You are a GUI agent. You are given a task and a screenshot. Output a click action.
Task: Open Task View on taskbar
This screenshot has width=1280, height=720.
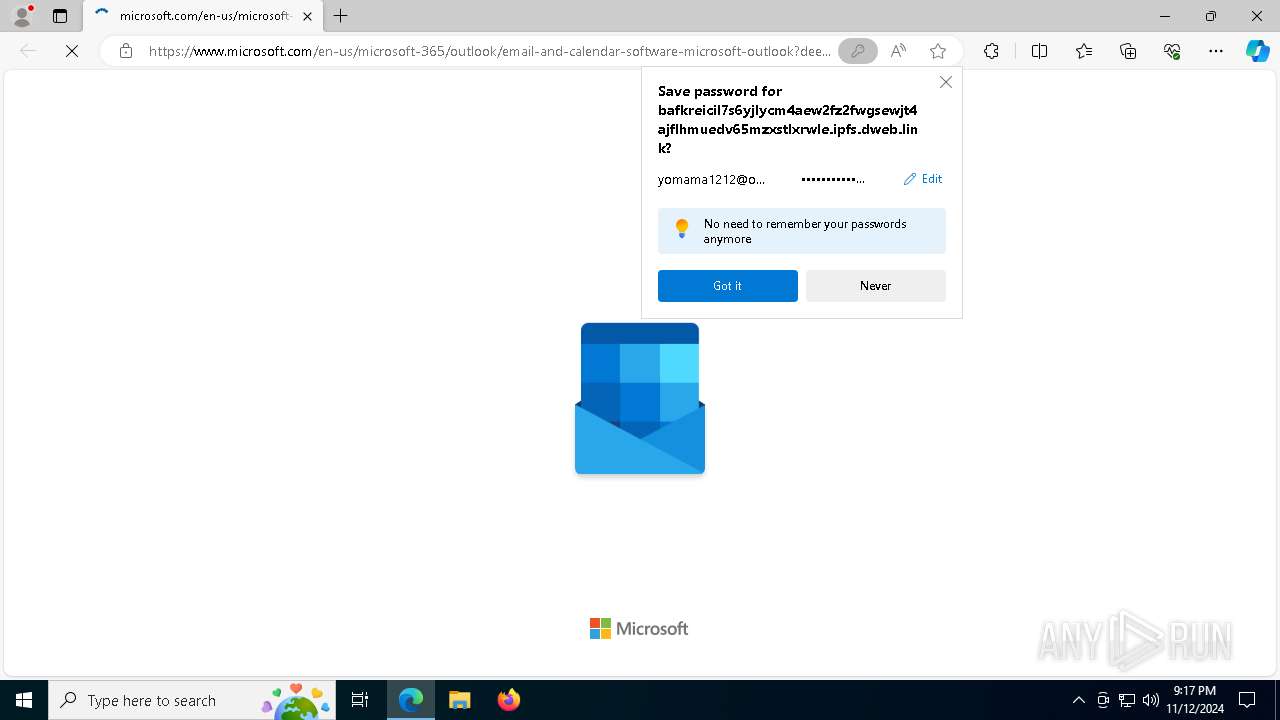pos(360,700)
